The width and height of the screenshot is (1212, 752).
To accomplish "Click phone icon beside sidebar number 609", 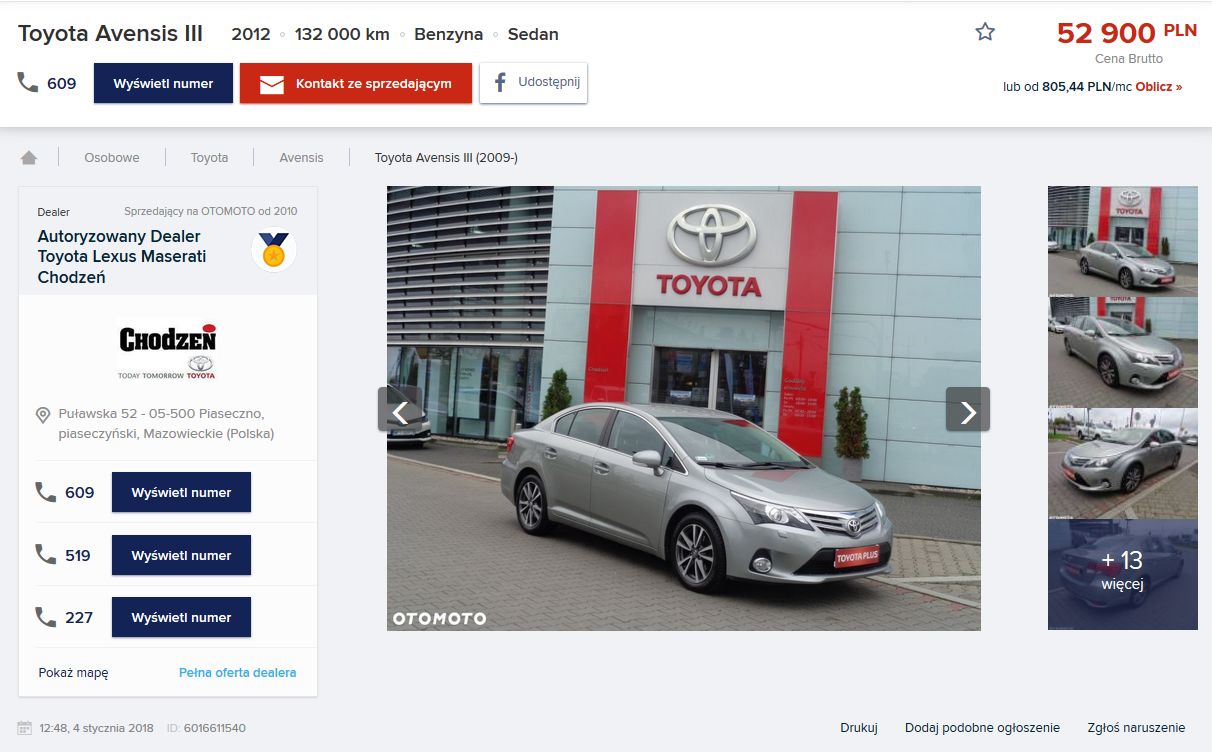I will [x=46, y=492].
